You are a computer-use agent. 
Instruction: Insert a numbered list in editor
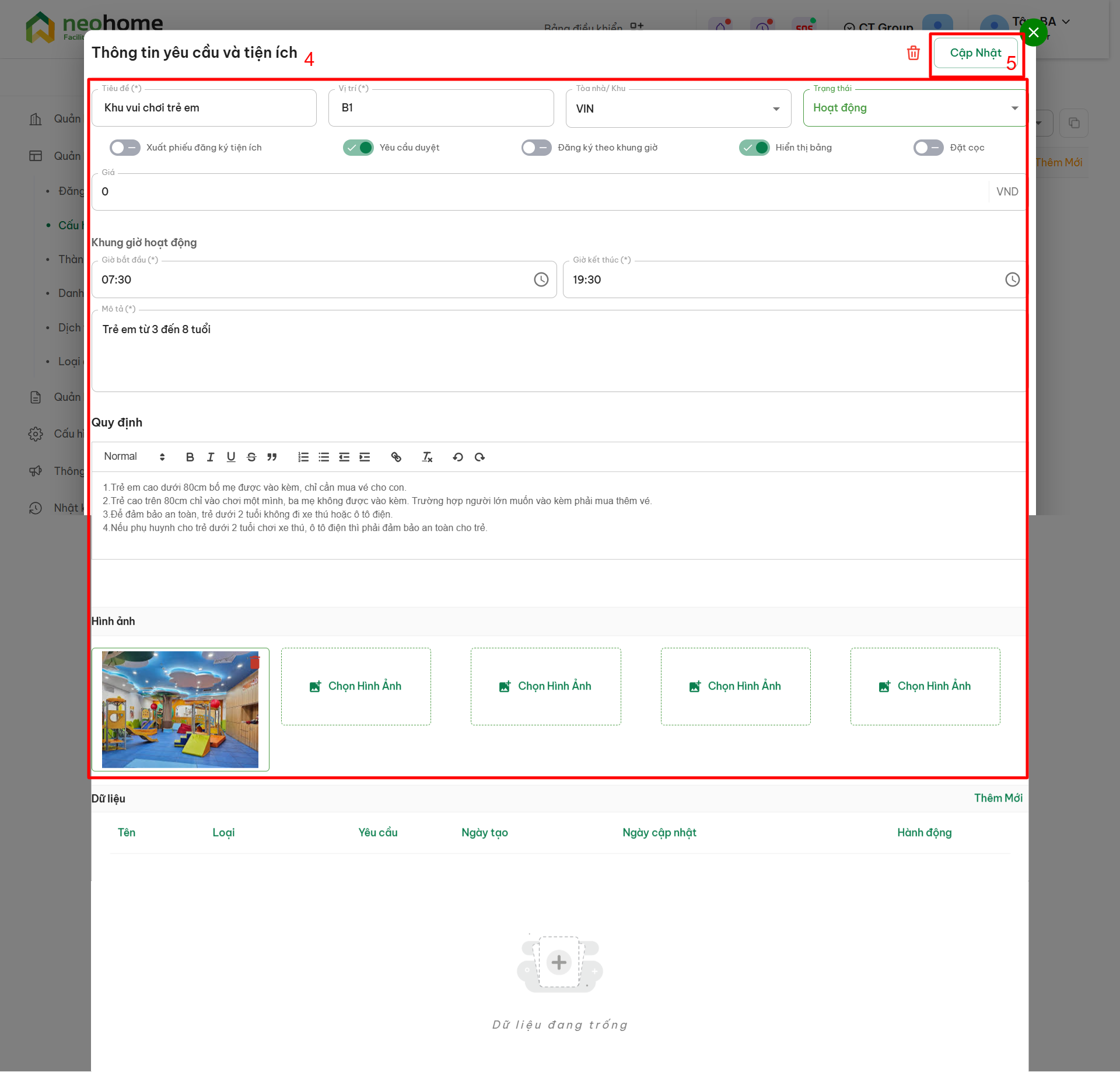tap(303, 457)
